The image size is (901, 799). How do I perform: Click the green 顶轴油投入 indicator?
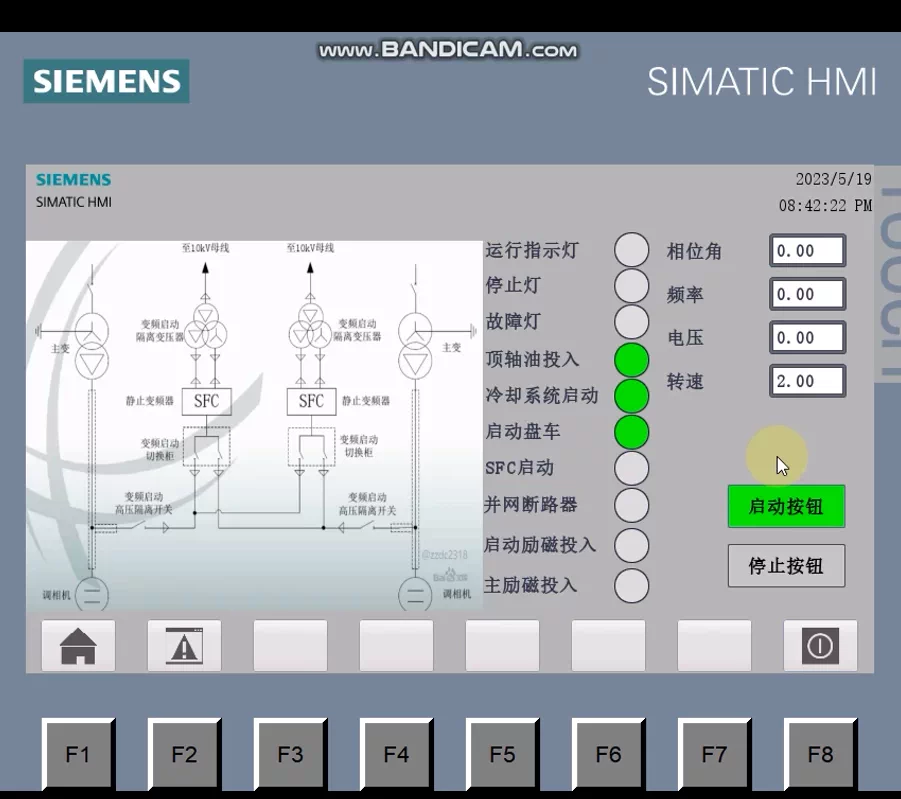click(632, 360)
